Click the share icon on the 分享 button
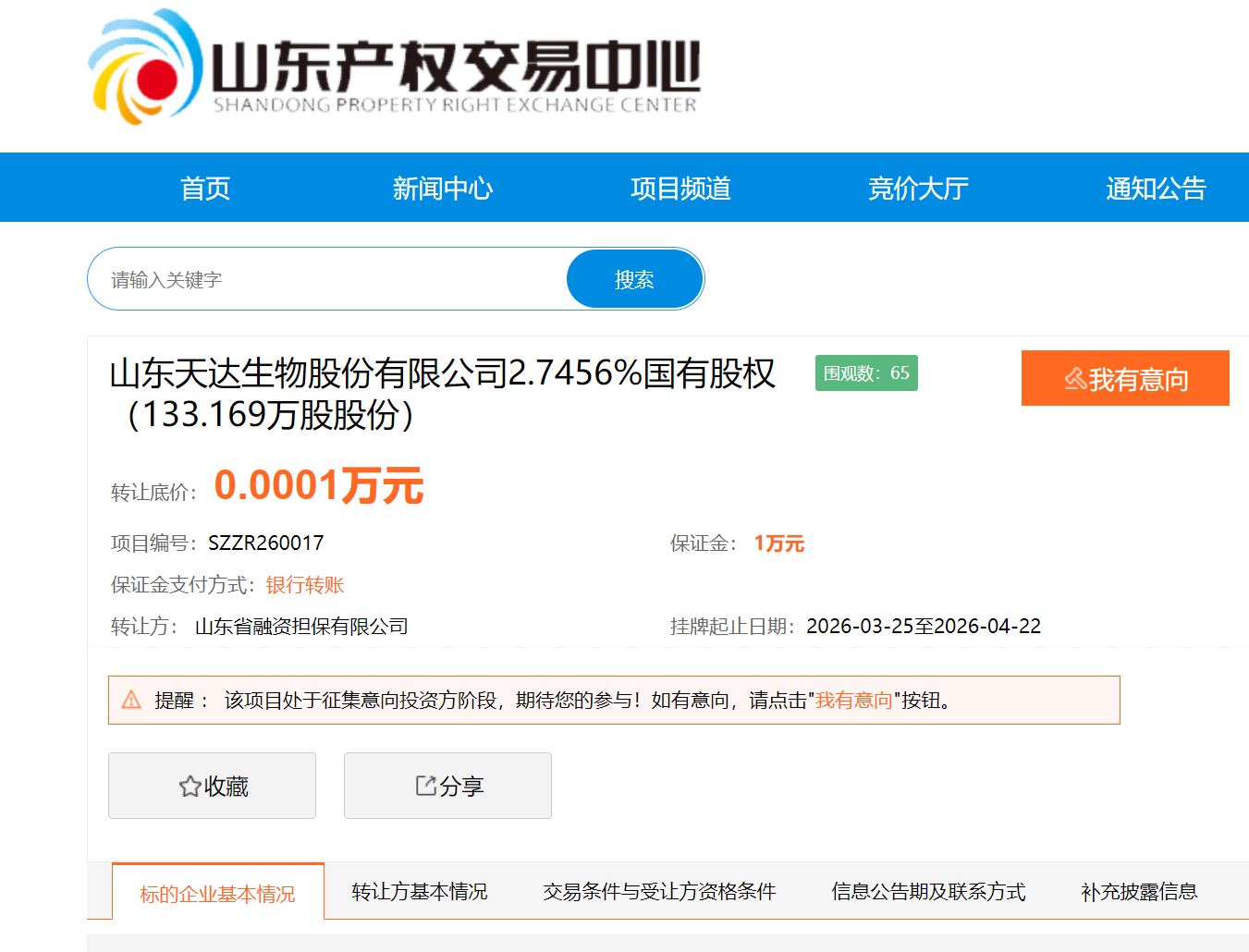Image resolution: width=1249 pixels, height=952 pixels. pos(425,786)
